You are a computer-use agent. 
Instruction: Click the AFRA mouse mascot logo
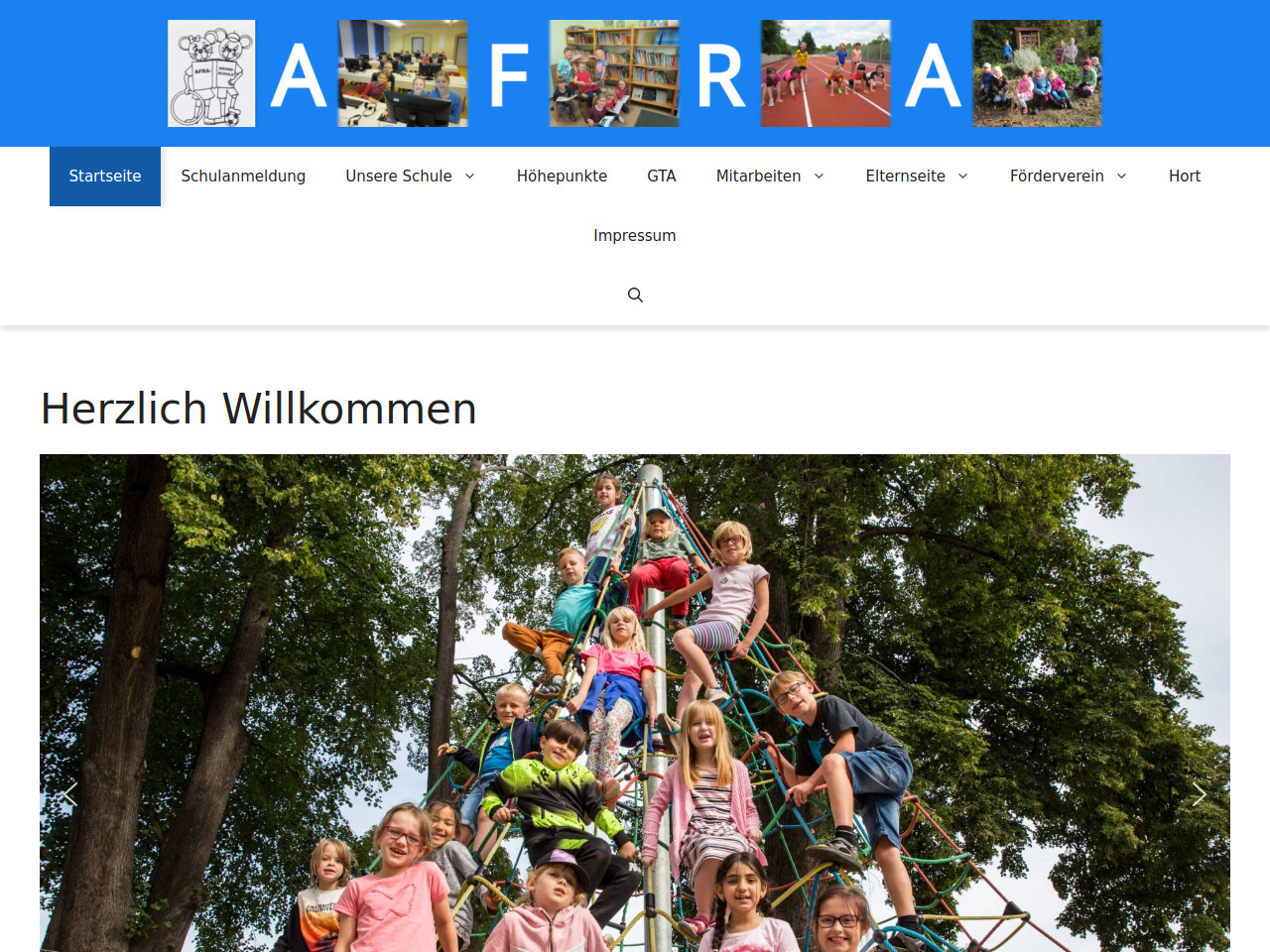[x=211, y=73]
